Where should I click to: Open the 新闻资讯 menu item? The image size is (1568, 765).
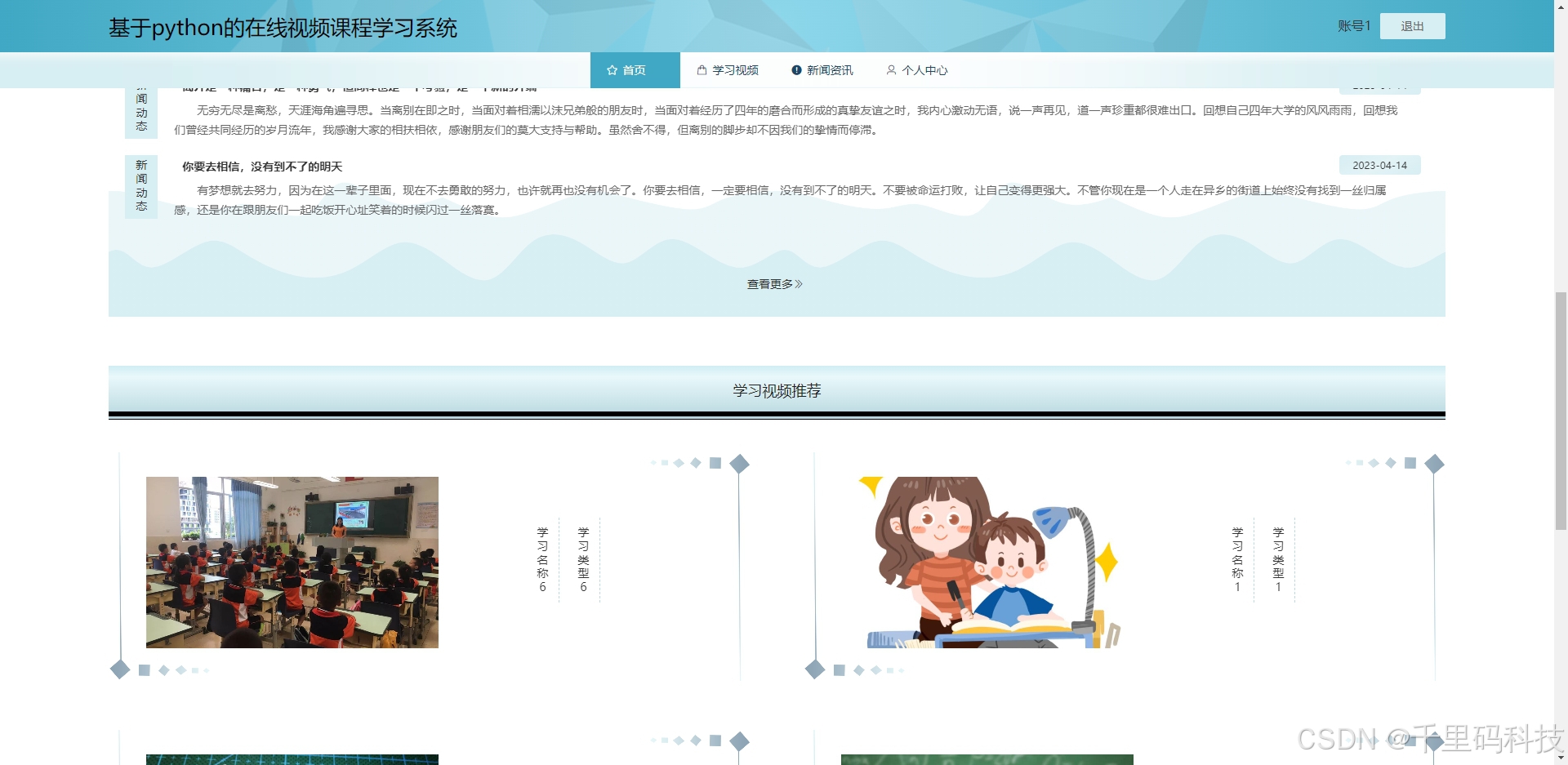[x=822, y=70]
